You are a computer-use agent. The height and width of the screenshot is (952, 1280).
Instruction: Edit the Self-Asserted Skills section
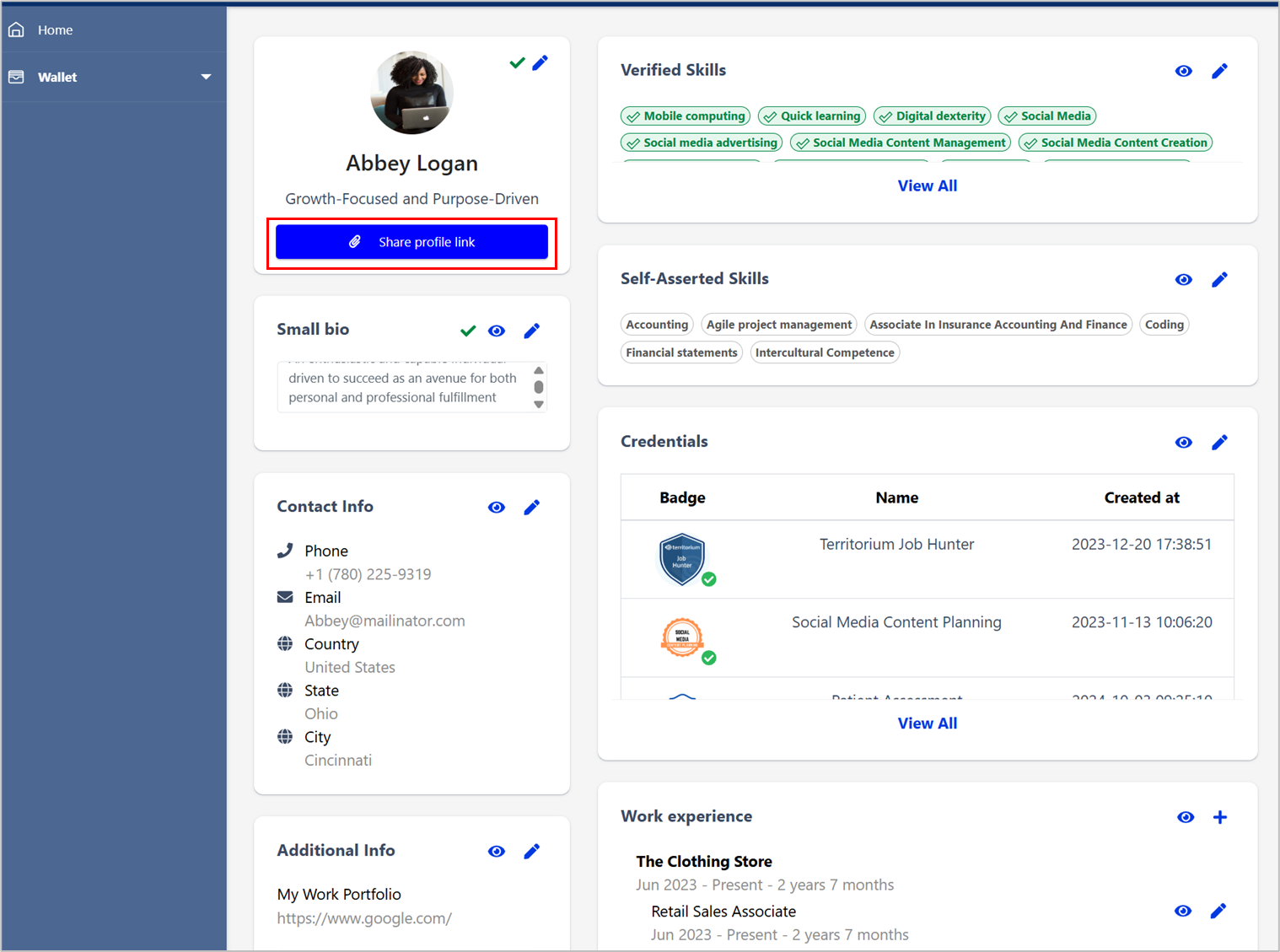tap(1219, 279)
